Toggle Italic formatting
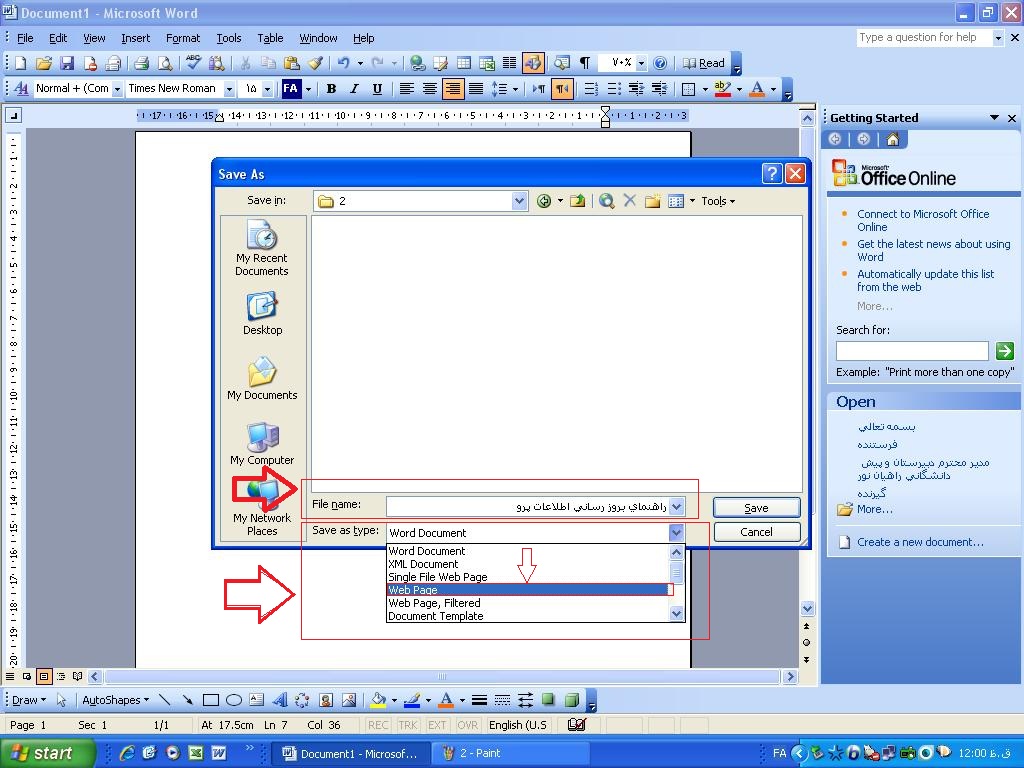The height and width of the screenshot is (768, 1024). [x=354, y=89]
